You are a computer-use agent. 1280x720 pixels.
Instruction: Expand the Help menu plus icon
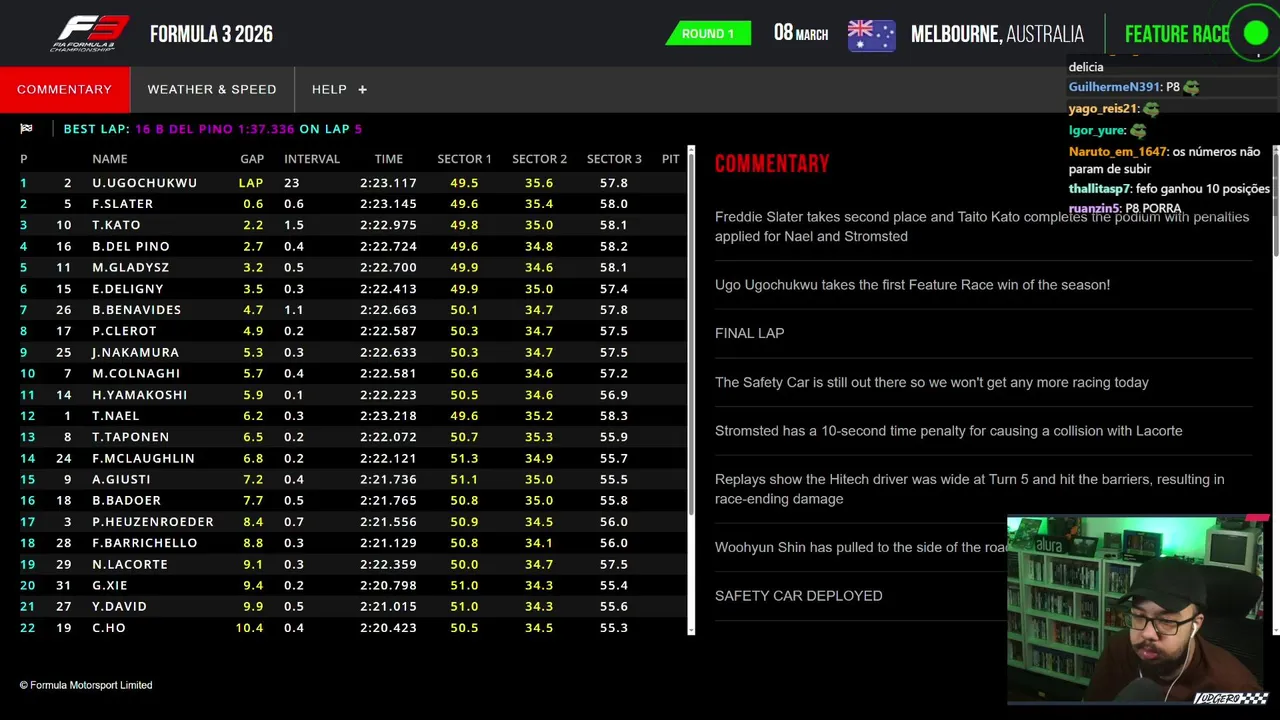pyautogui.click(x=362, y=90)
